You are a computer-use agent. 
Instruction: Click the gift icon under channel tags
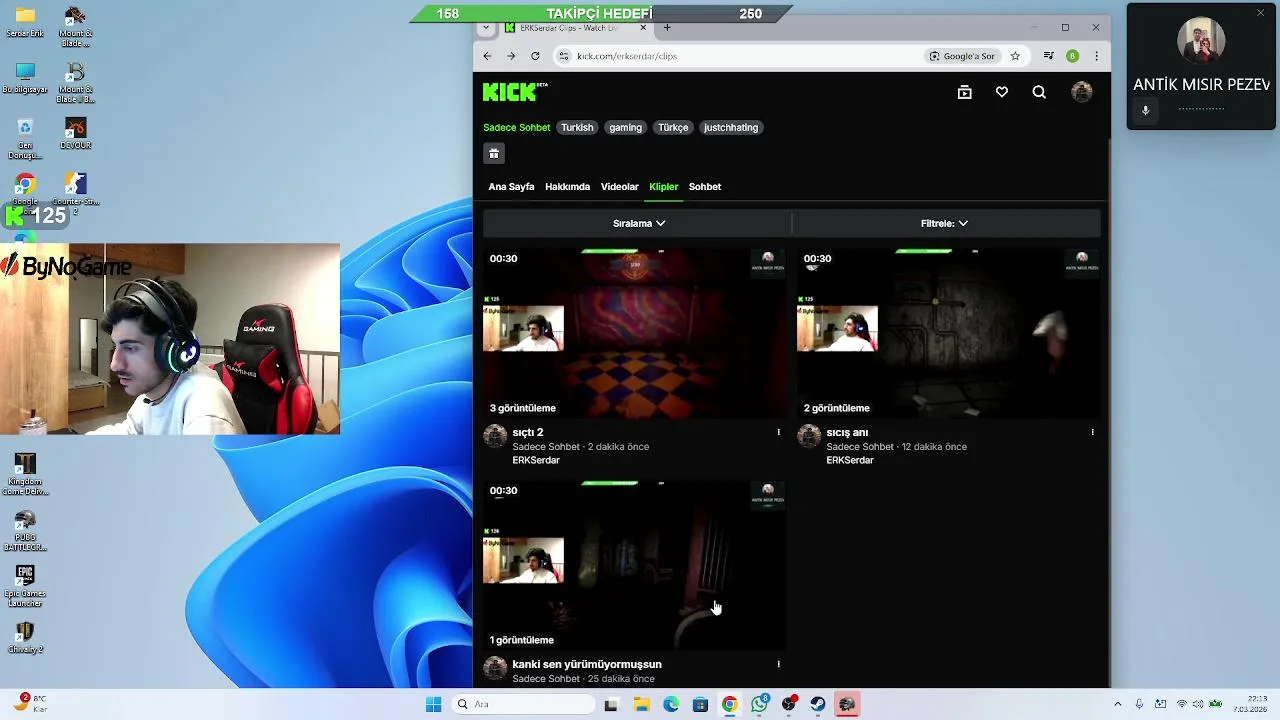pyautogui.click(x=493, y=153)
